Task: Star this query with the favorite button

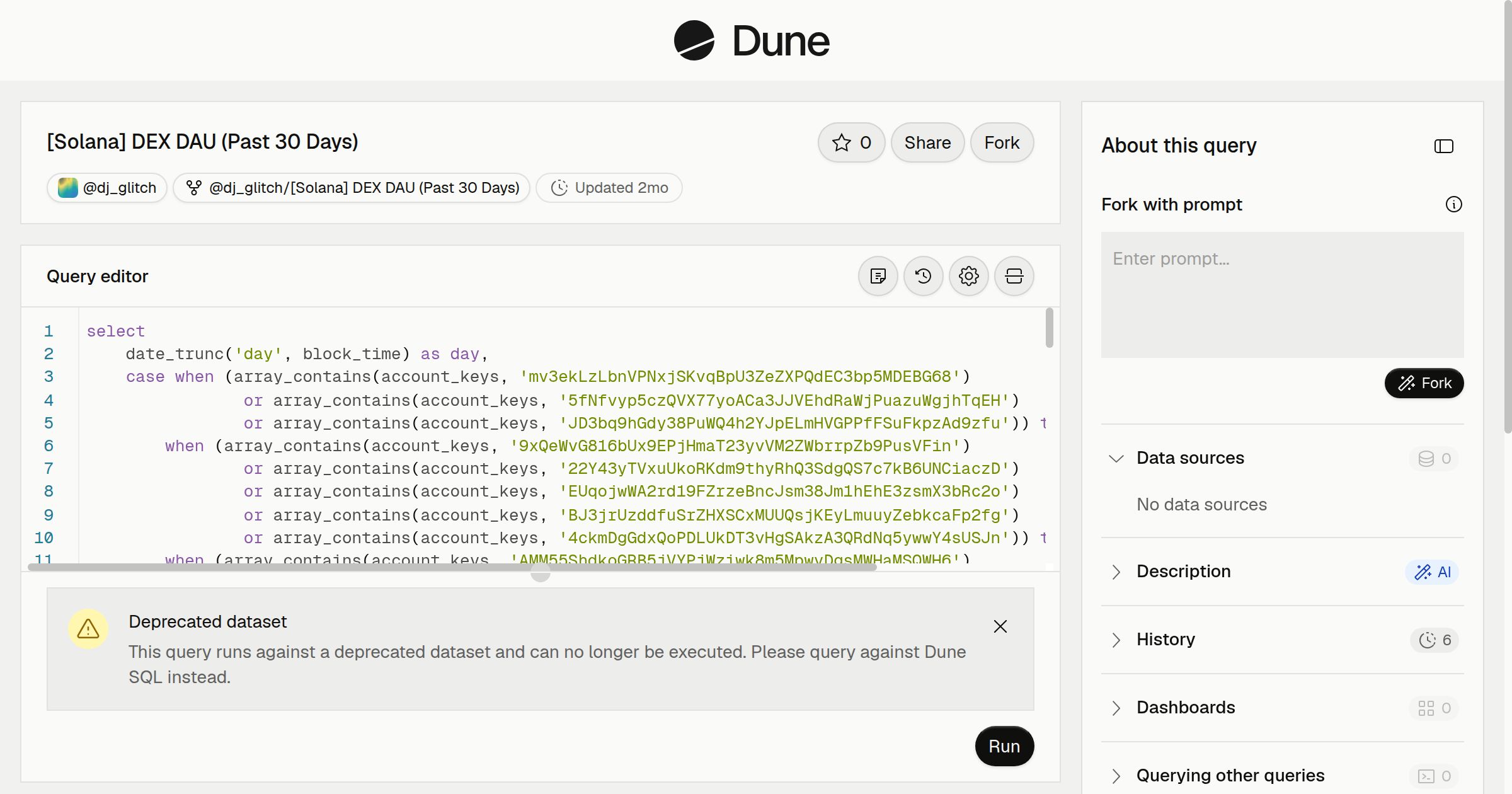Action: click(852, 142)
